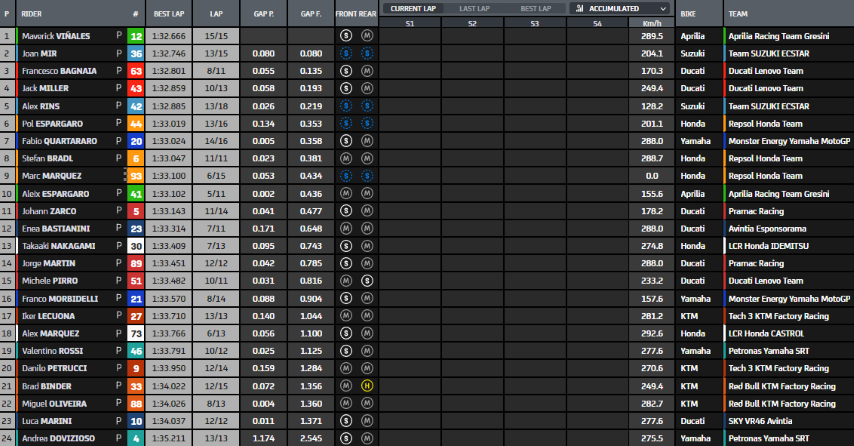Open the Accumulated view dropdown
The image size is (854, 446).
(620, 8)
